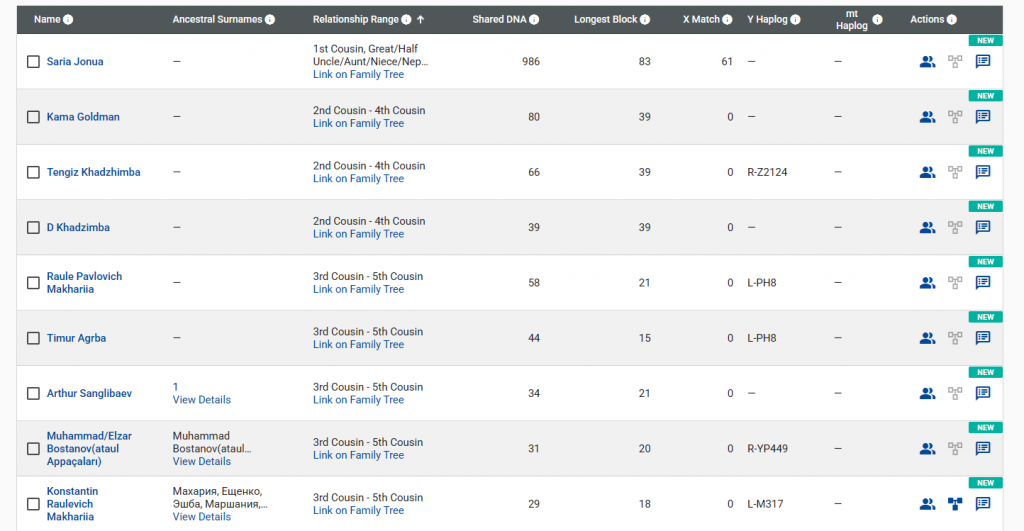View family tree icon for Kama Goldman

[x=955, y=117]
